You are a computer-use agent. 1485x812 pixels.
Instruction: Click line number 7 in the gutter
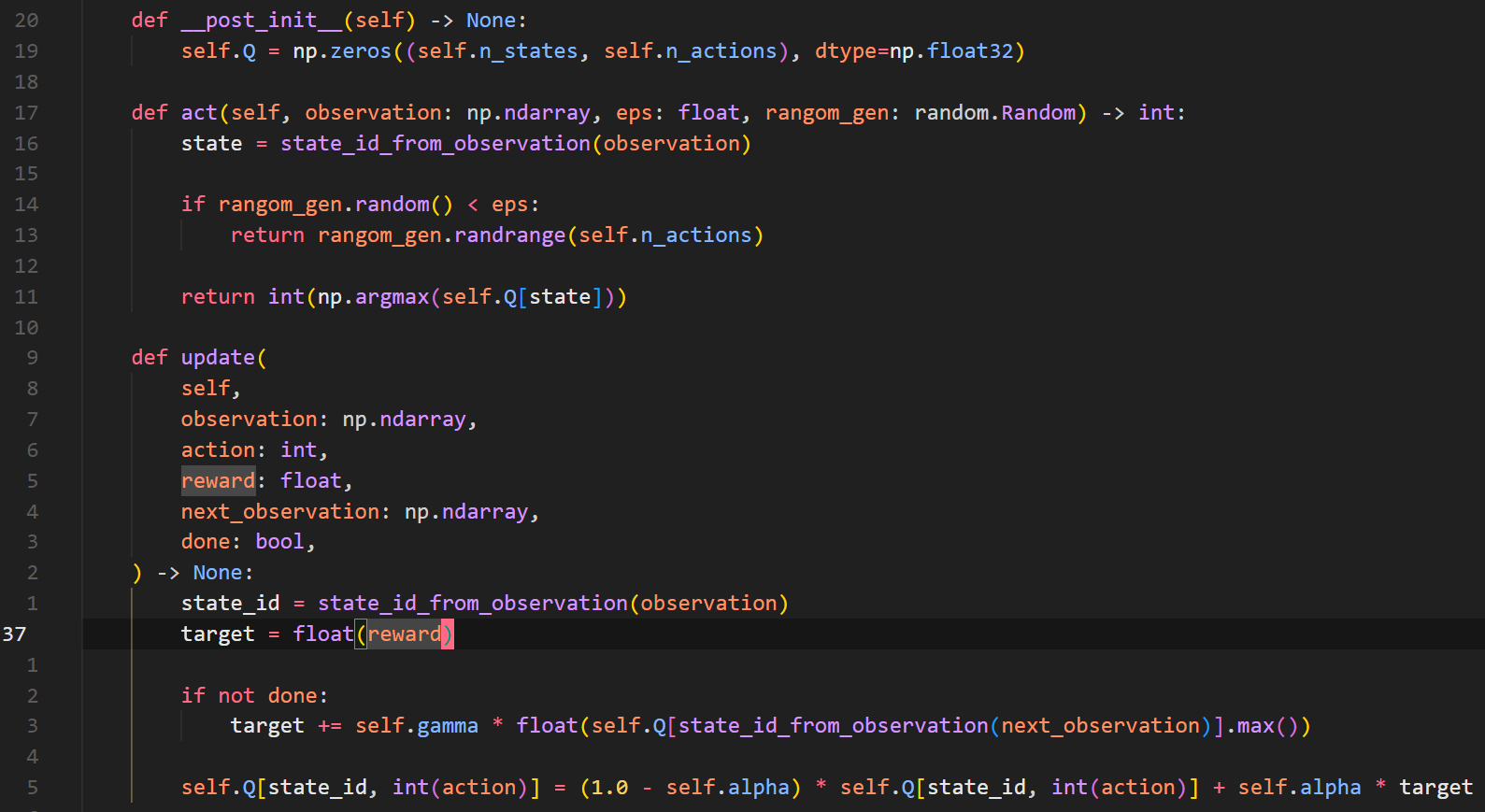point(33,420)
